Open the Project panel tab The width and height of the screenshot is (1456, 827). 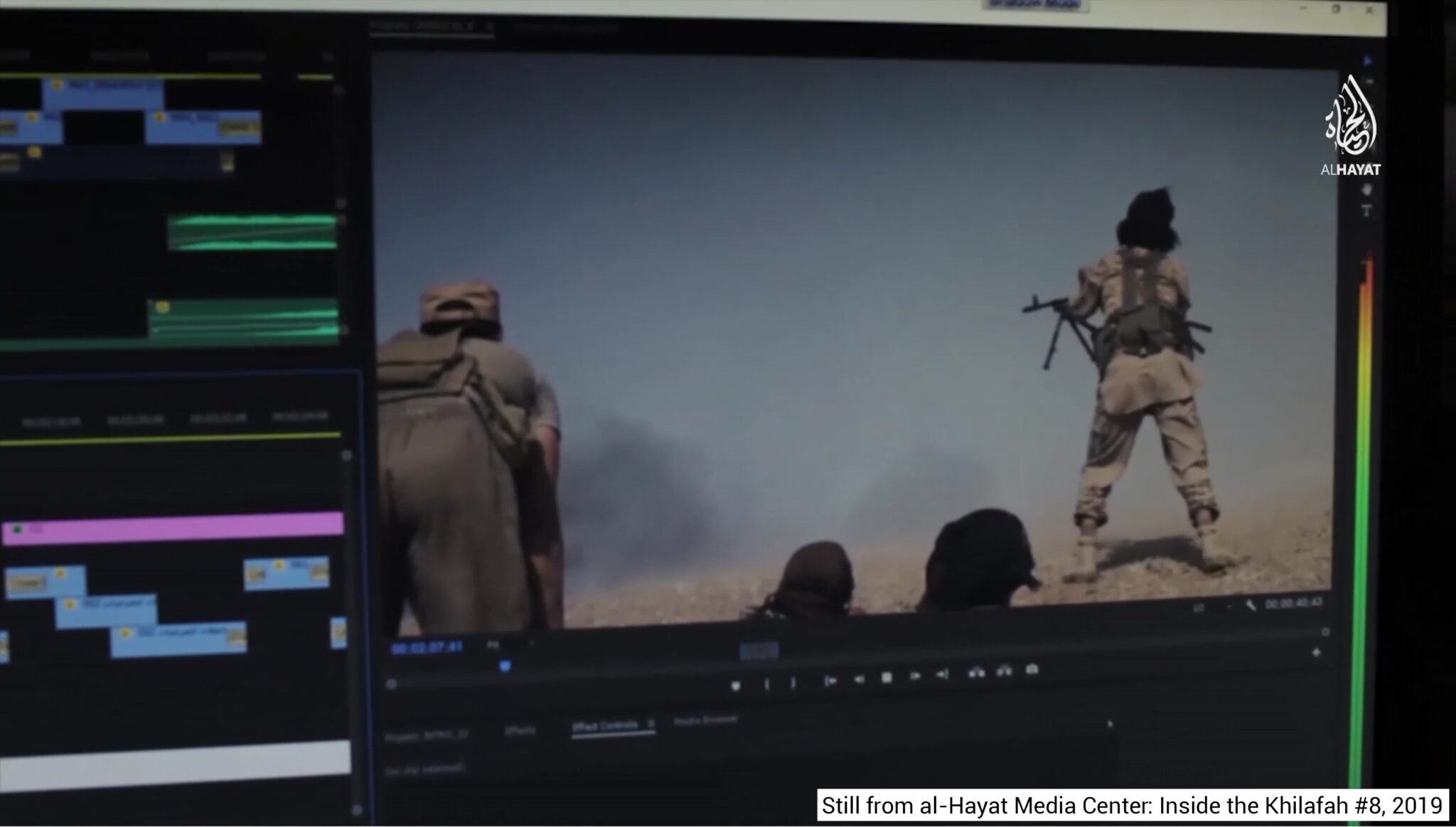(x=427, y=736)
